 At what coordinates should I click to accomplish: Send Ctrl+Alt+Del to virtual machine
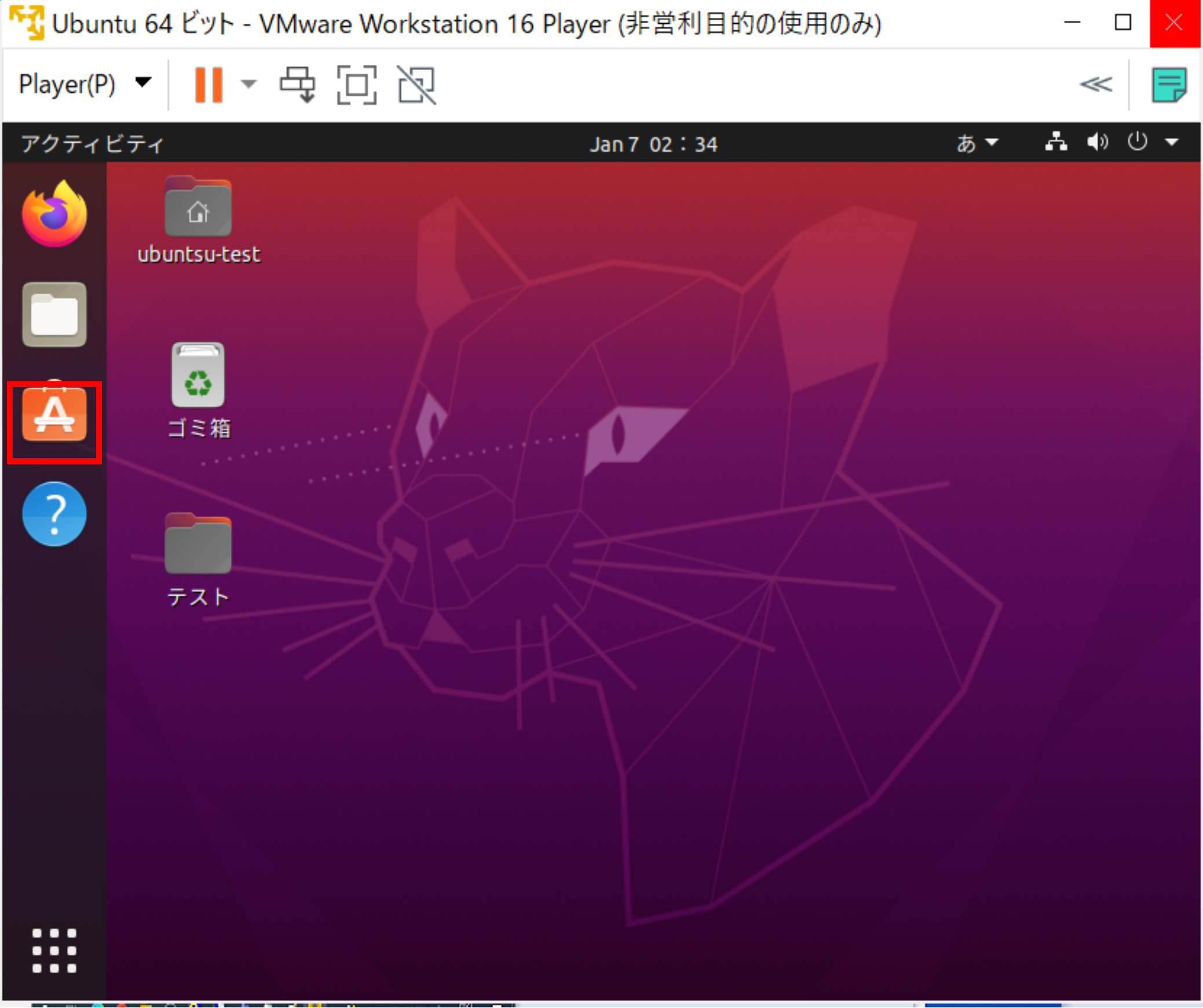coord(298,85)
